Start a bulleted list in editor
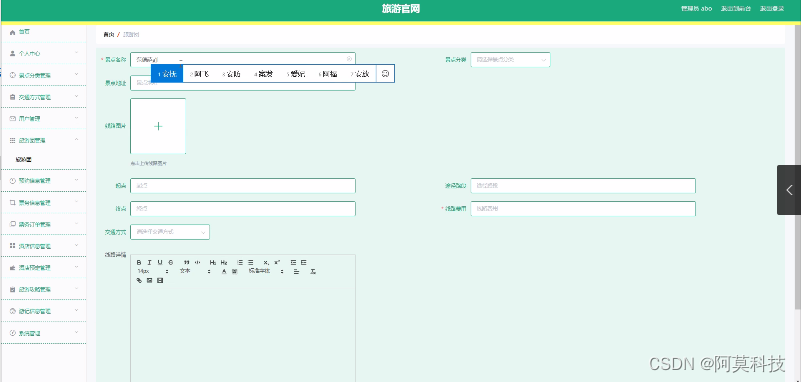This screenshot has height=382, width=801. tap(250, 262)
